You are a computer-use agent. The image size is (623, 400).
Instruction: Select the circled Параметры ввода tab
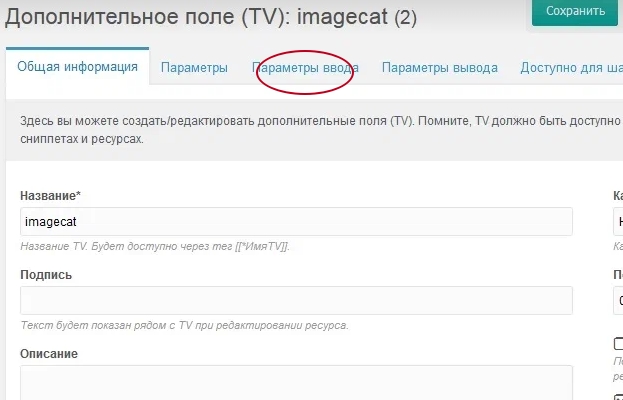[x=305, y=68]
